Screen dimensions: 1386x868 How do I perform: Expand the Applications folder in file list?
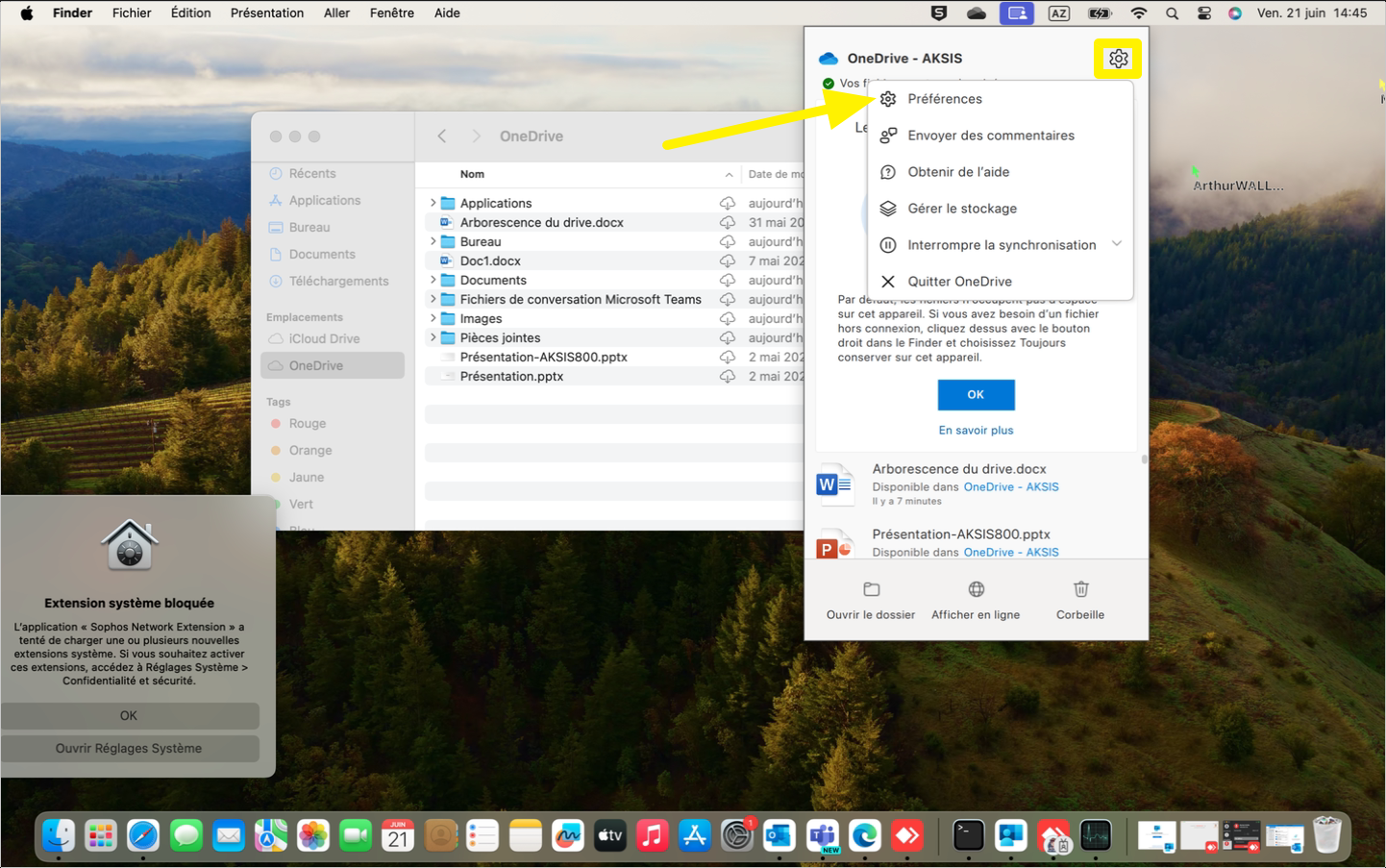point(433,203)
